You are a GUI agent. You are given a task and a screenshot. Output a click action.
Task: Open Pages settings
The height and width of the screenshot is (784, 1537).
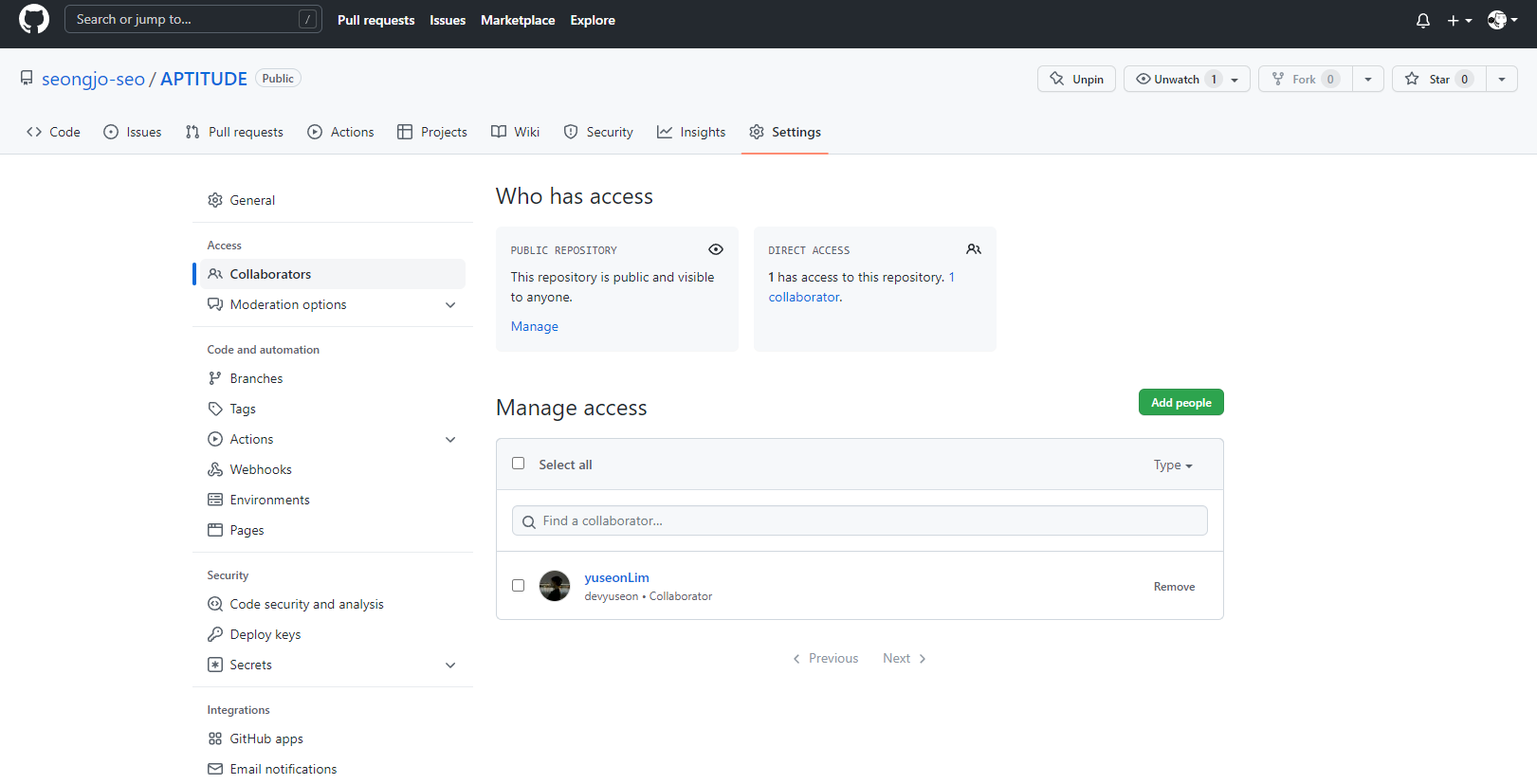[x=333, y=530]
